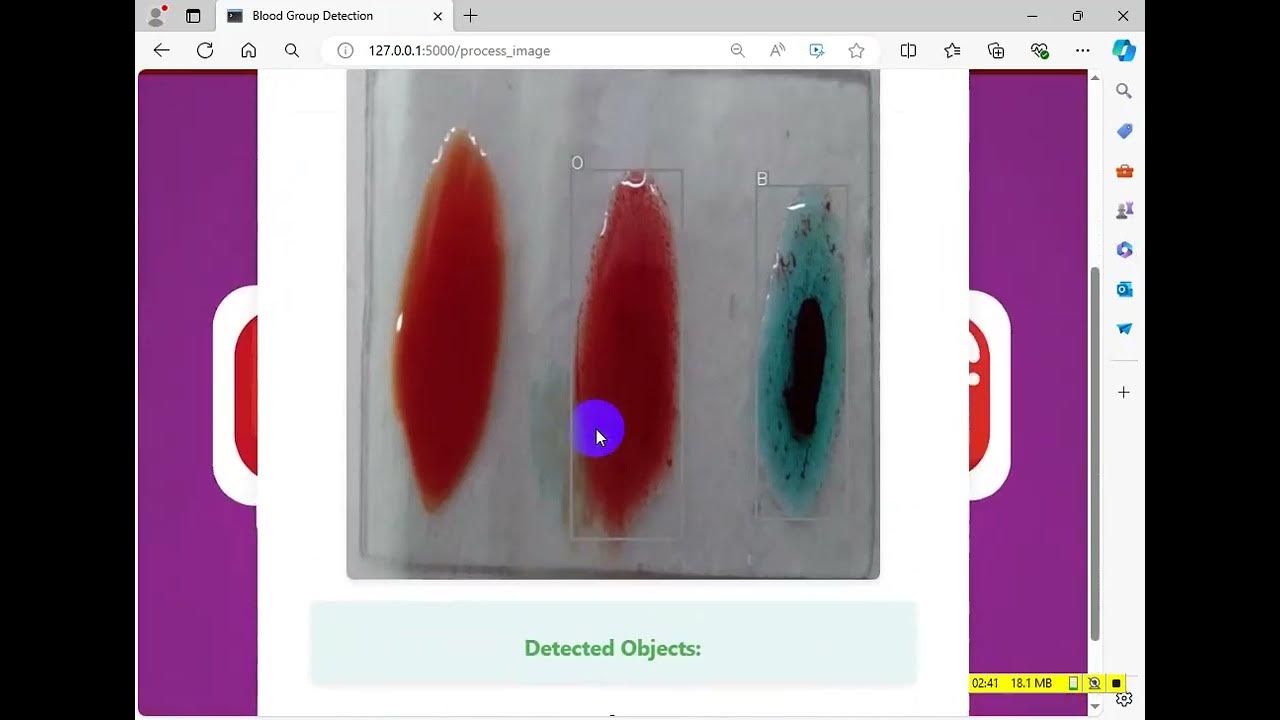Click the page scroll up arrow
This screenshot has width=1280, height=720.
click(1095, 78)
